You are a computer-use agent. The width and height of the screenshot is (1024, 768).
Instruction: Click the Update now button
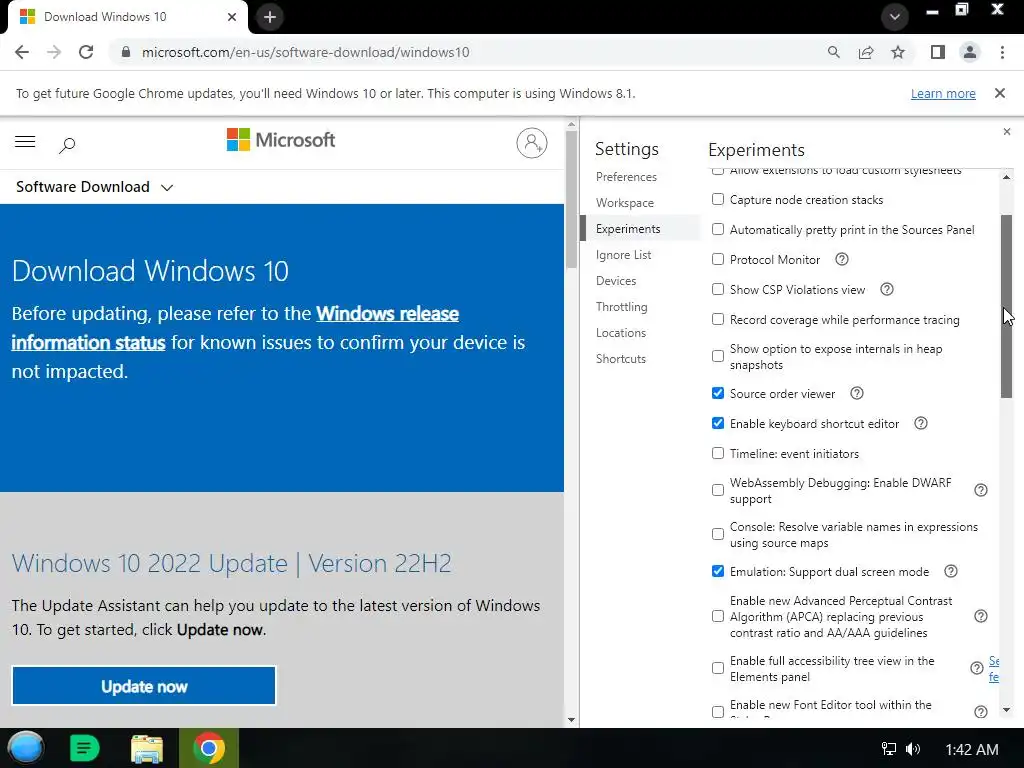tap(144, 686)
